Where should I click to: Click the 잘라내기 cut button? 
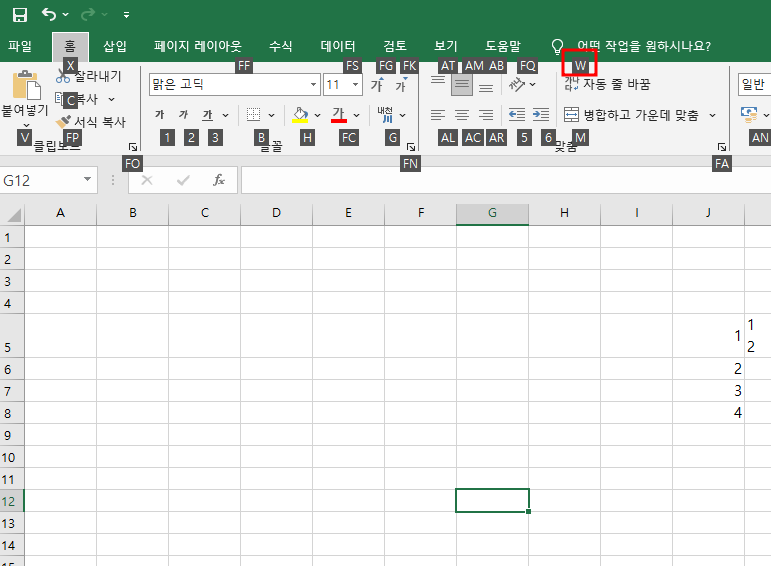pos(89,76)
